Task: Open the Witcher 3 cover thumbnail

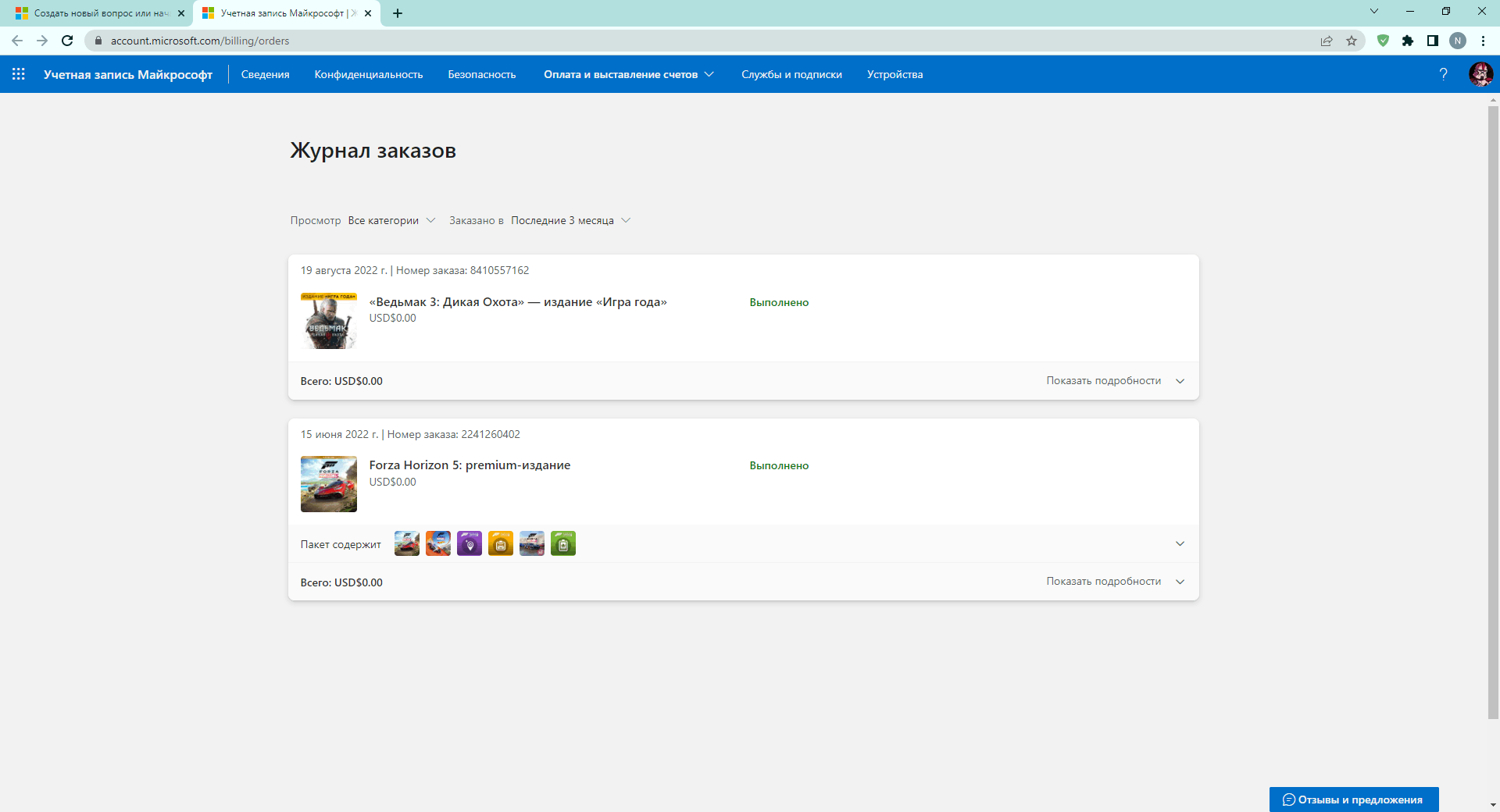Action: pyautogui.click(x=329, y=321)
